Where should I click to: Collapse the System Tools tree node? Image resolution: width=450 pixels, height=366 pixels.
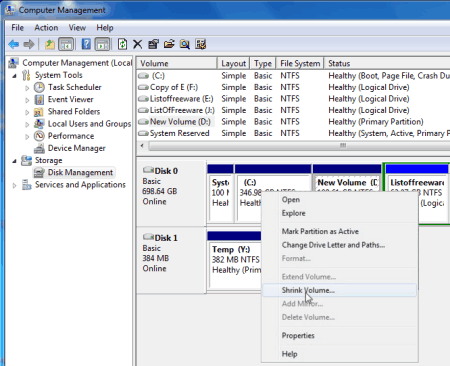click(14, 76)
